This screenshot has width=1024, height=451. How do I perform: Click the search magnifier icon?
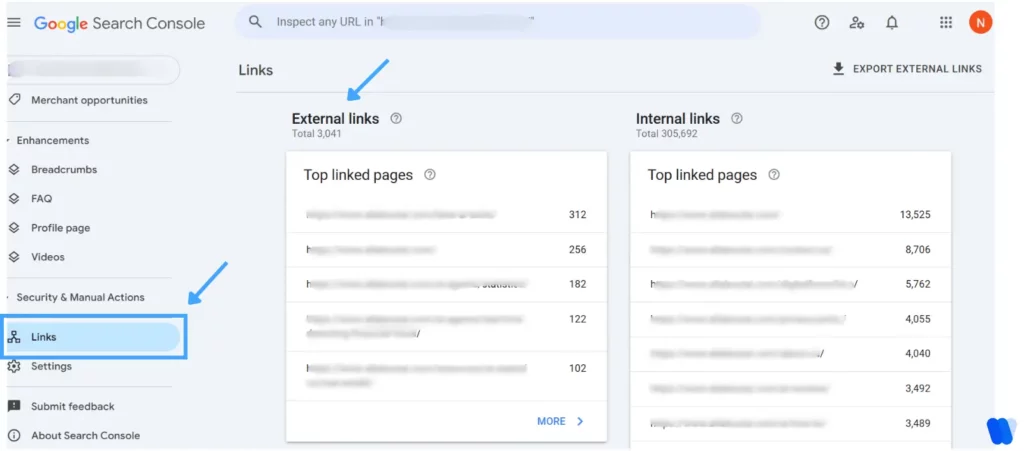pos(255,22)
